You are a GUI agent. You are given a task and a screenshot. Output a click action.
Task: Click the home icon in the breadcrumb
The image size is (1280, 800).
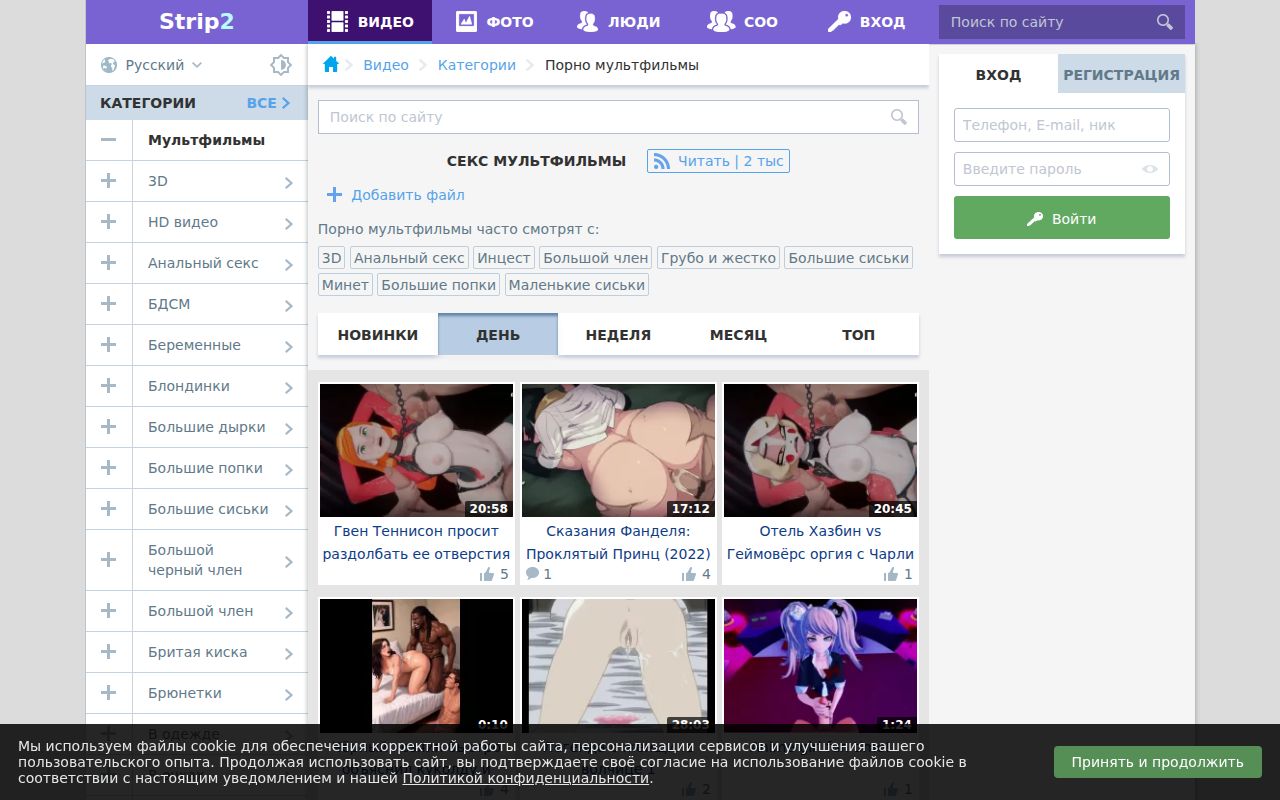pos(331,65)
